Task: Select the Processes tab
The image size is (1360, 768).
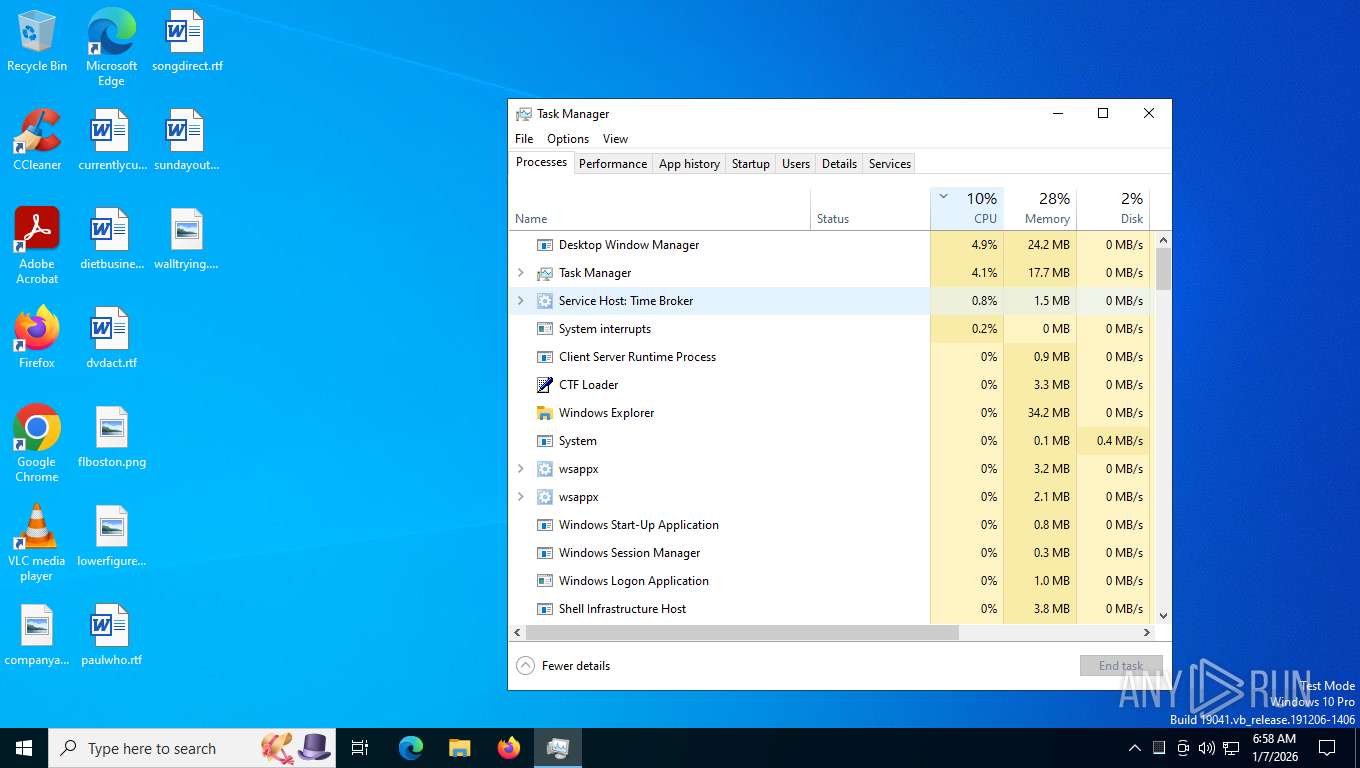Action: coord(542,162)
